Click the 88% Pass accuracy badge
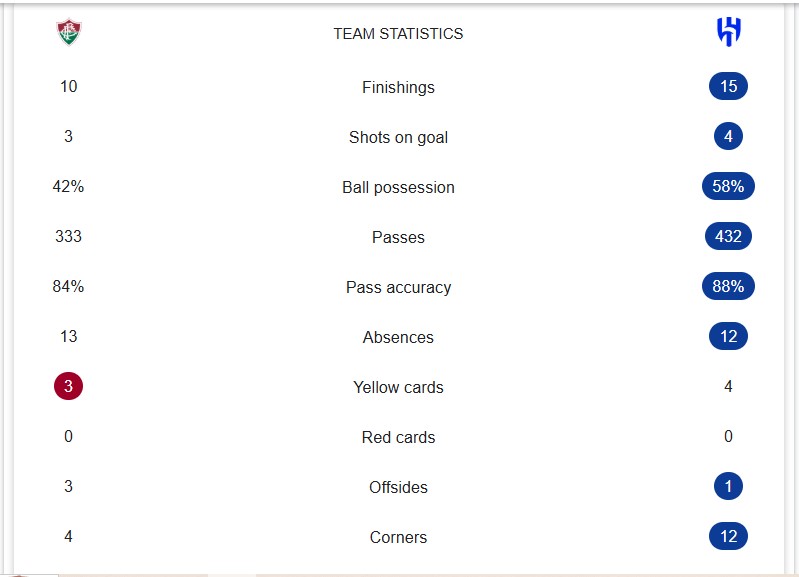Image resolution: width=799 pixels, height=577 pixels. [728, 287]
